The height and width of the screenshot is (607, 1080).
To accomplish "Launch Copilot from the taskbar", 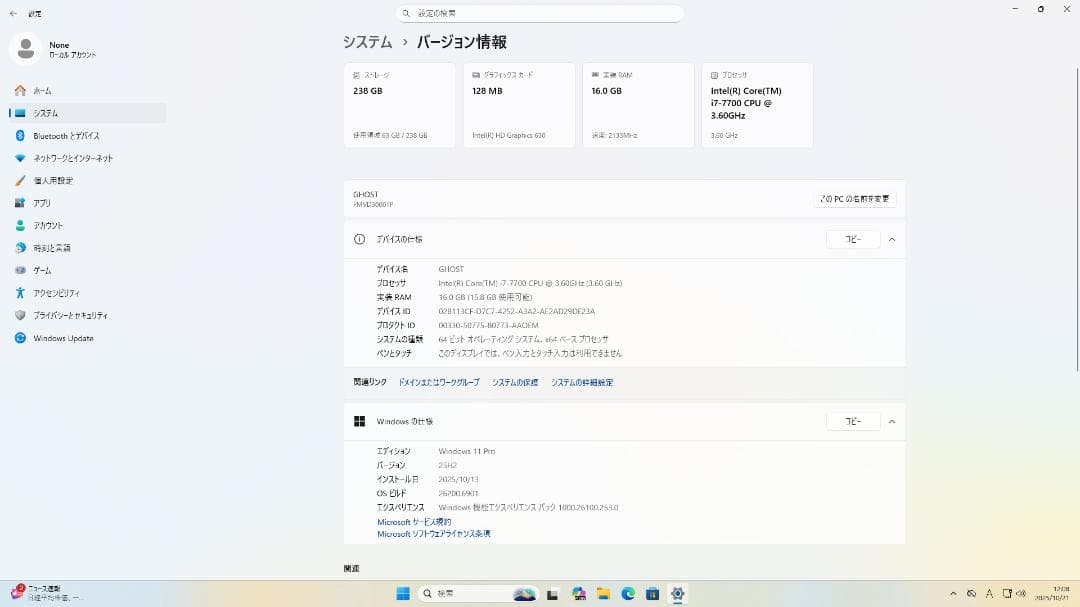I will pos(525,593).
